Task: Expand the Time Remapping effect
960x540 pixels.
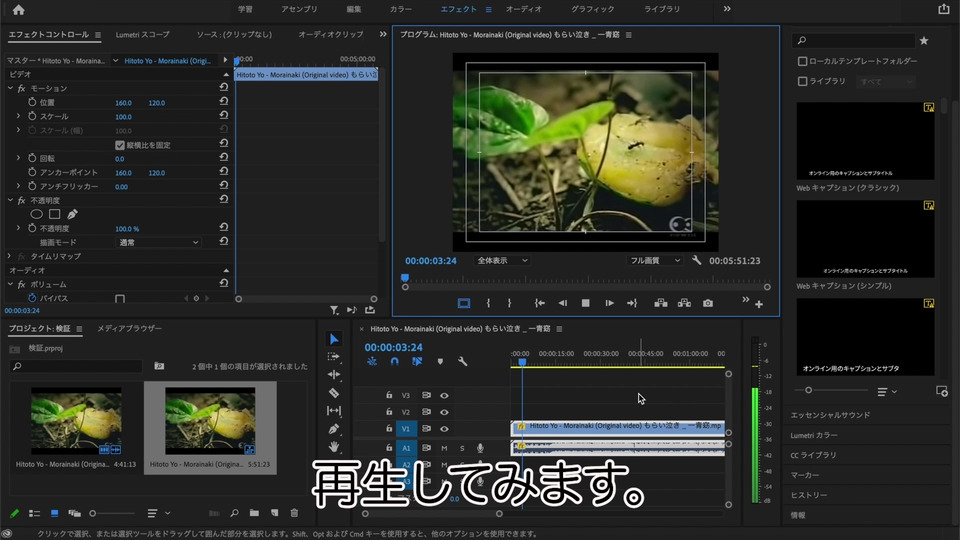Action: click(x=9, y=256)
